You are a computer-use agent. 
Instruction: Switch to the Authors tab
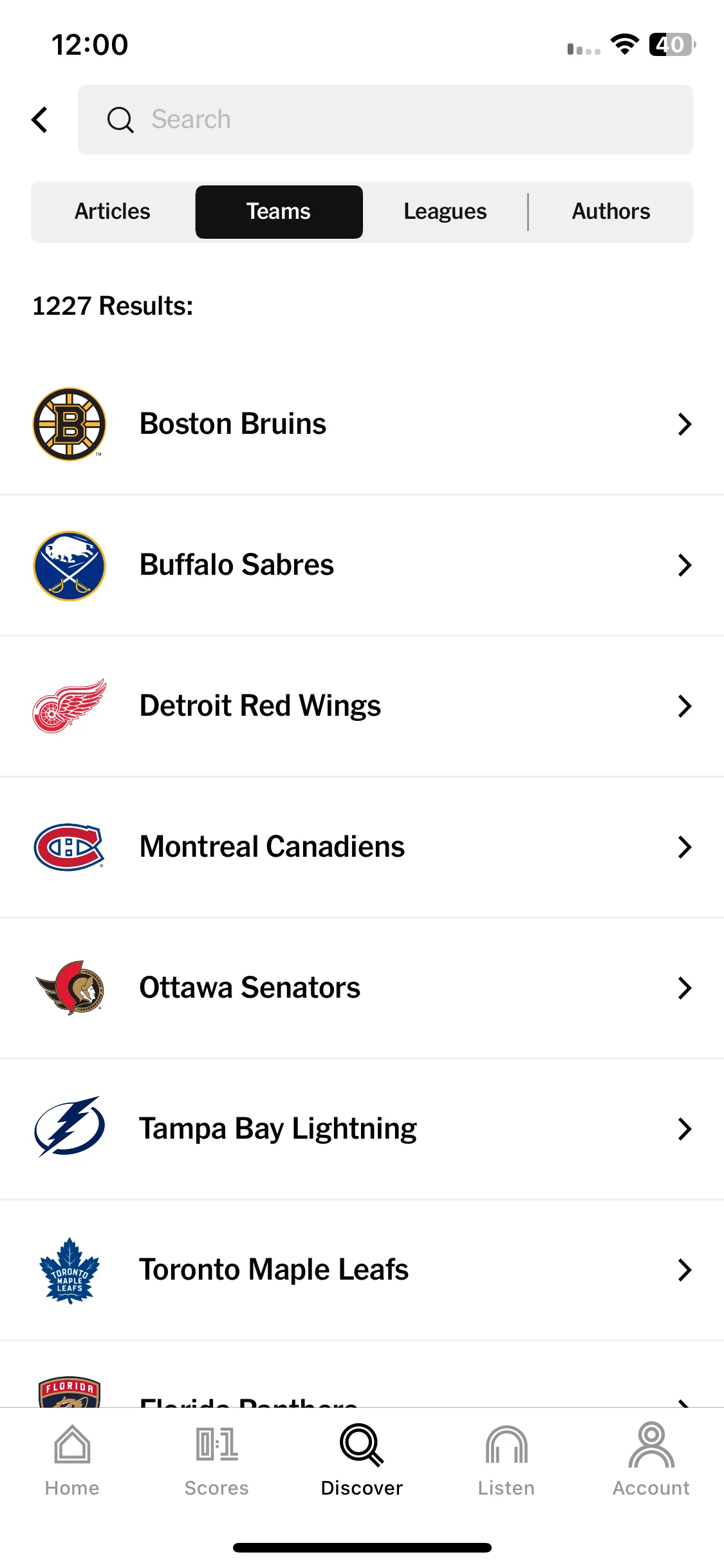tap(611, 212)
